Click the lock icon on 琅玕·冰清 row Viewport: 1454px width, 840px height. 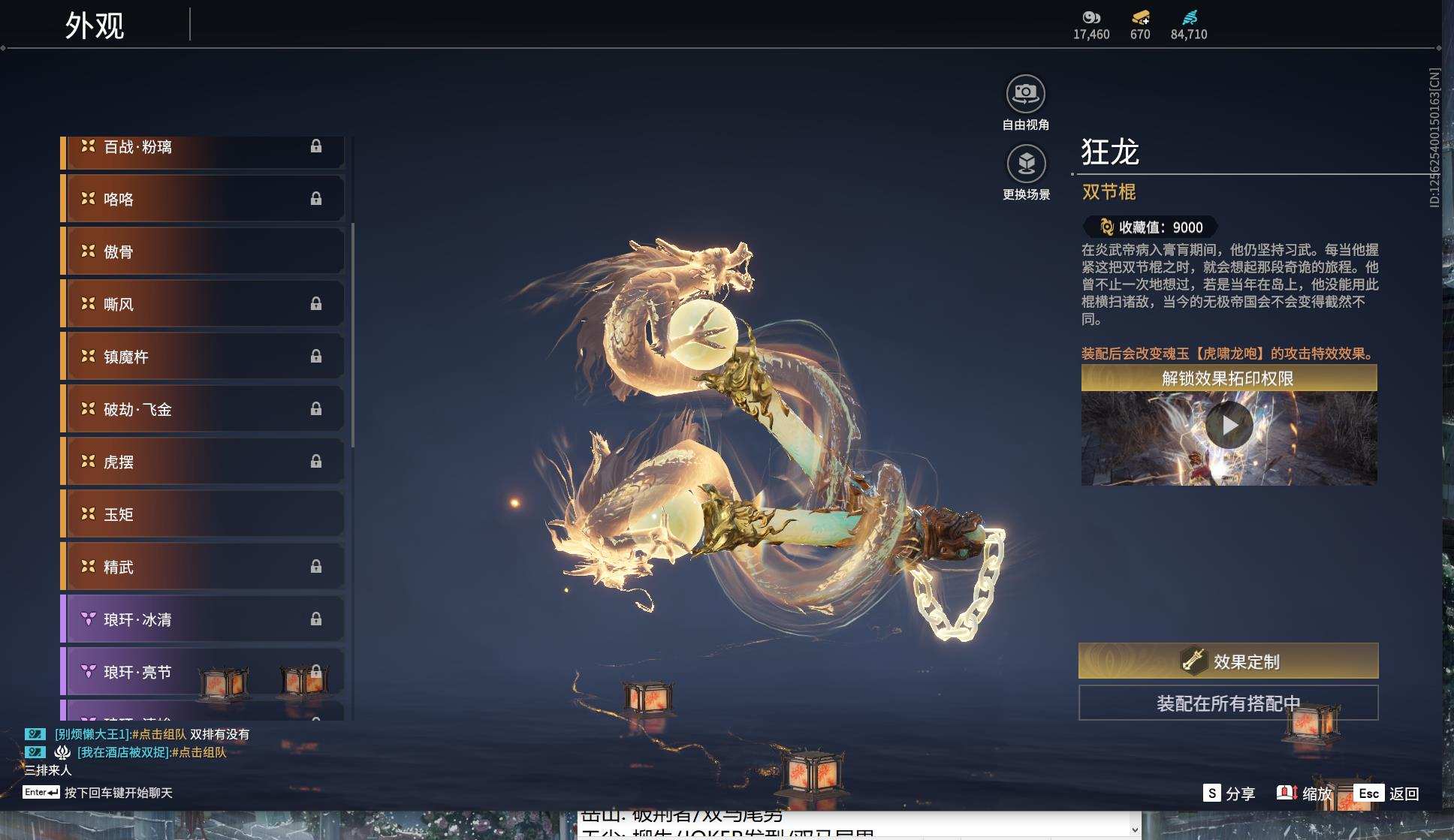316,619
